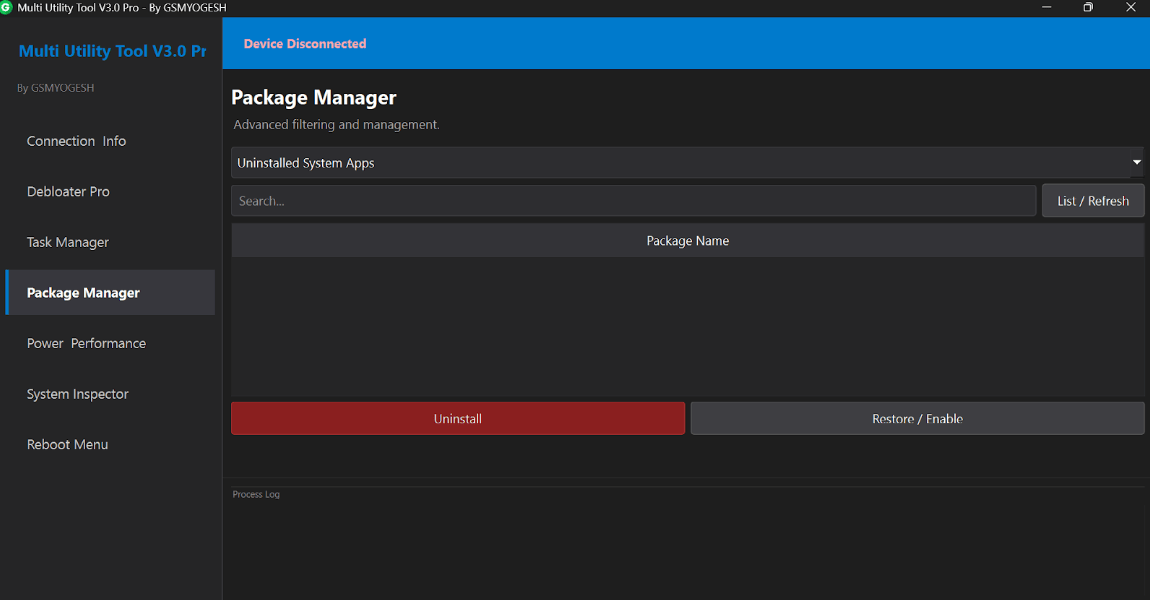The image size is (1150, 600).
Task: Select Package Manager in the sidebar
Action: click(x=83, y=292)
